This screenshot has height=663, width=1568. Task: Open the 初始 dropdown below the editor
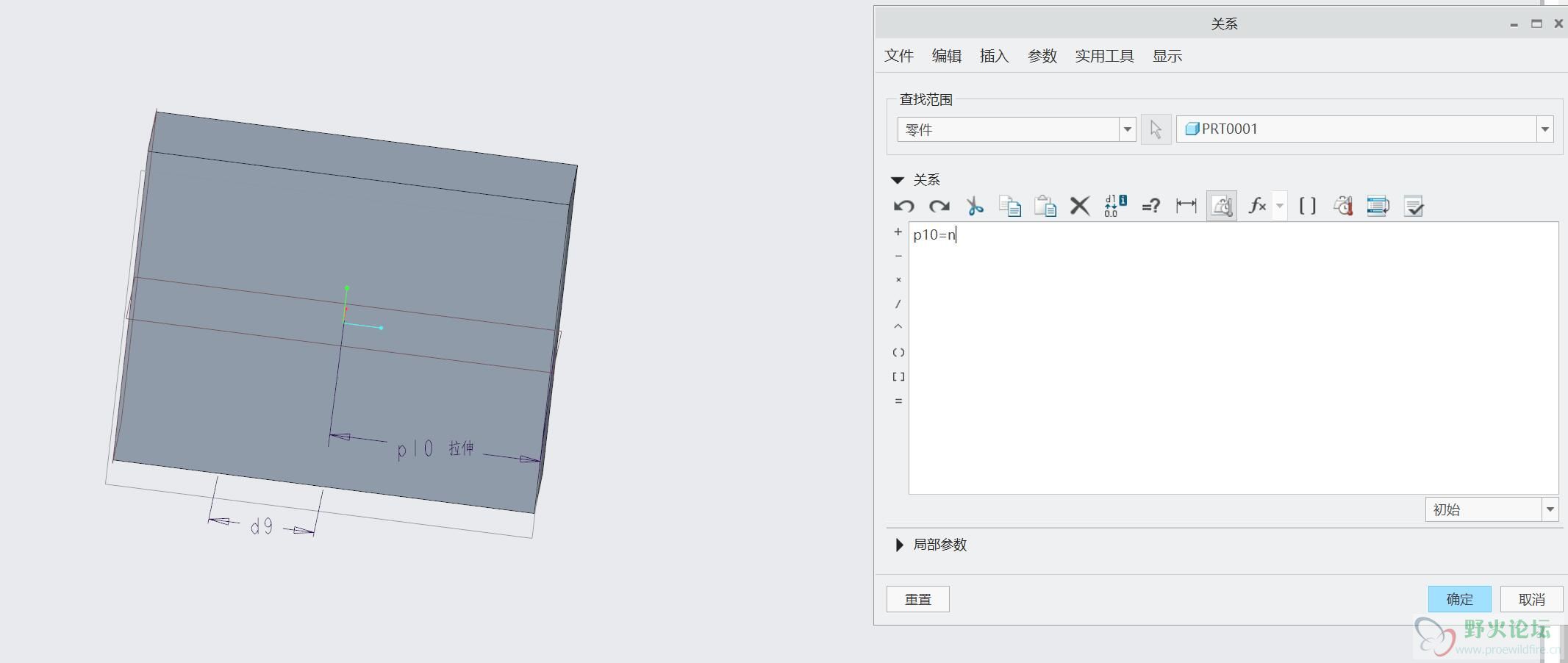click(1550, 509)
